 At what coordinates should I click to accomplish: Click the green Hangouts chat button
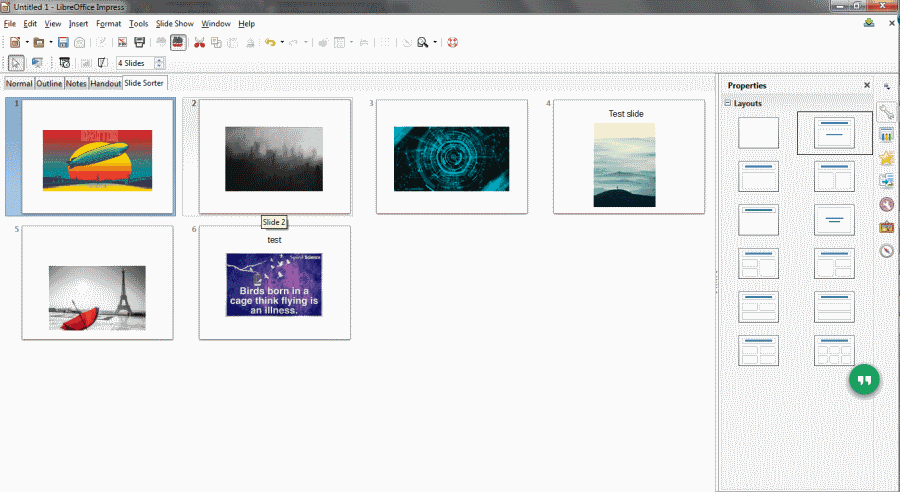point(864,379)
